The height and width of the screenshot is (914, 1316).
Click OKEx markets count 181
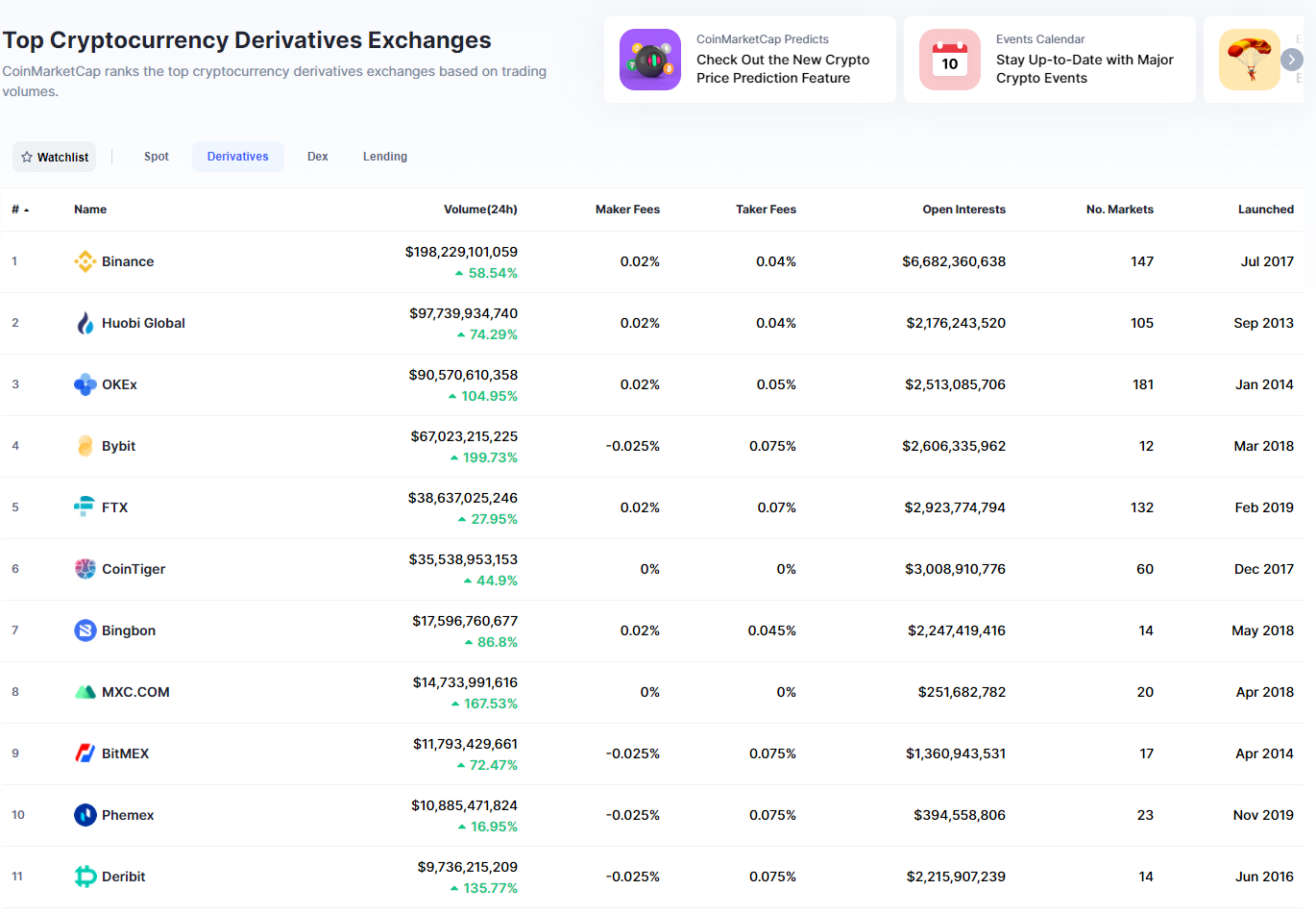coord(1143,384)
